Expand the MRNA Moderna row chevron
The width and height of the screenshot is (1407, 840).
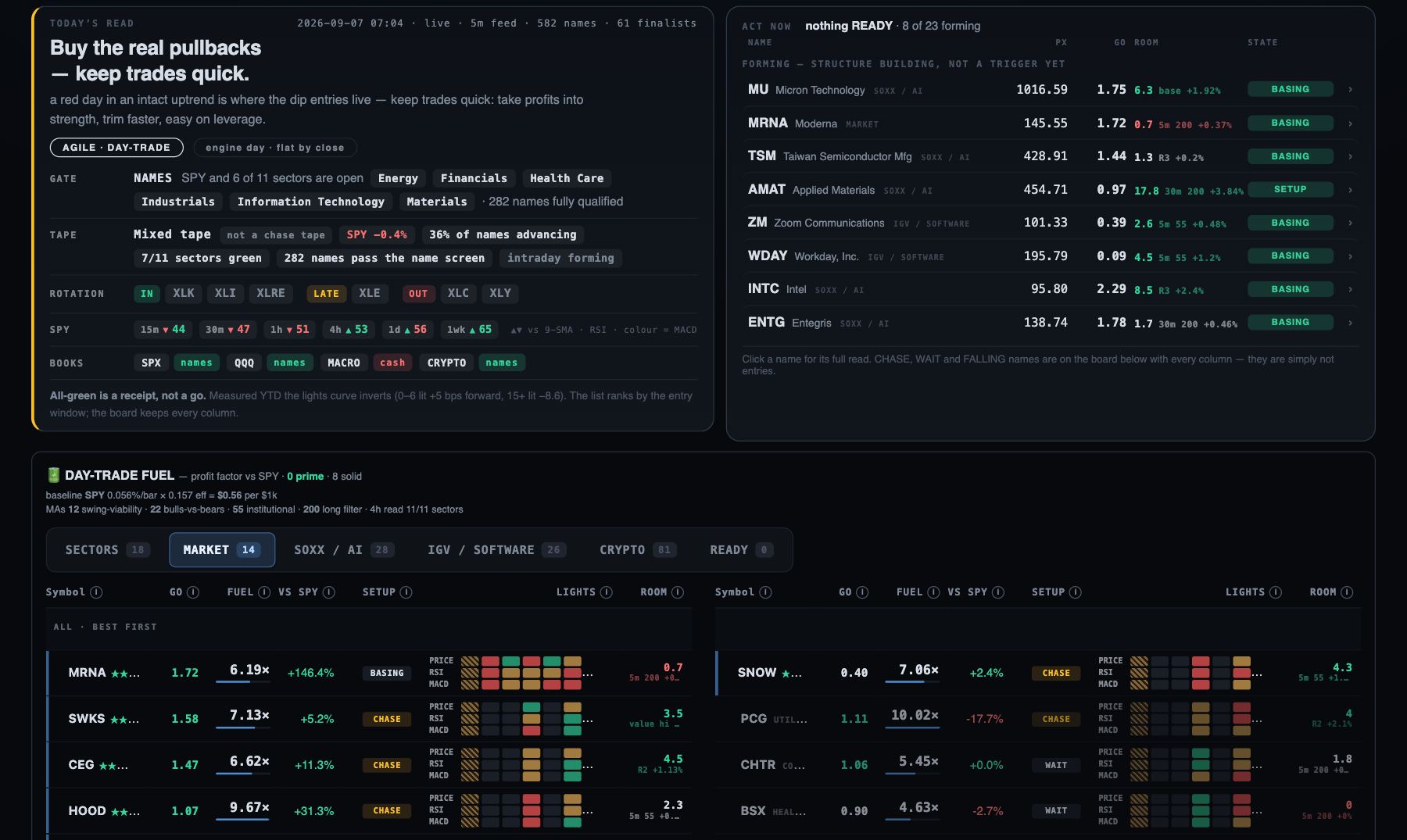(1351, 123)
